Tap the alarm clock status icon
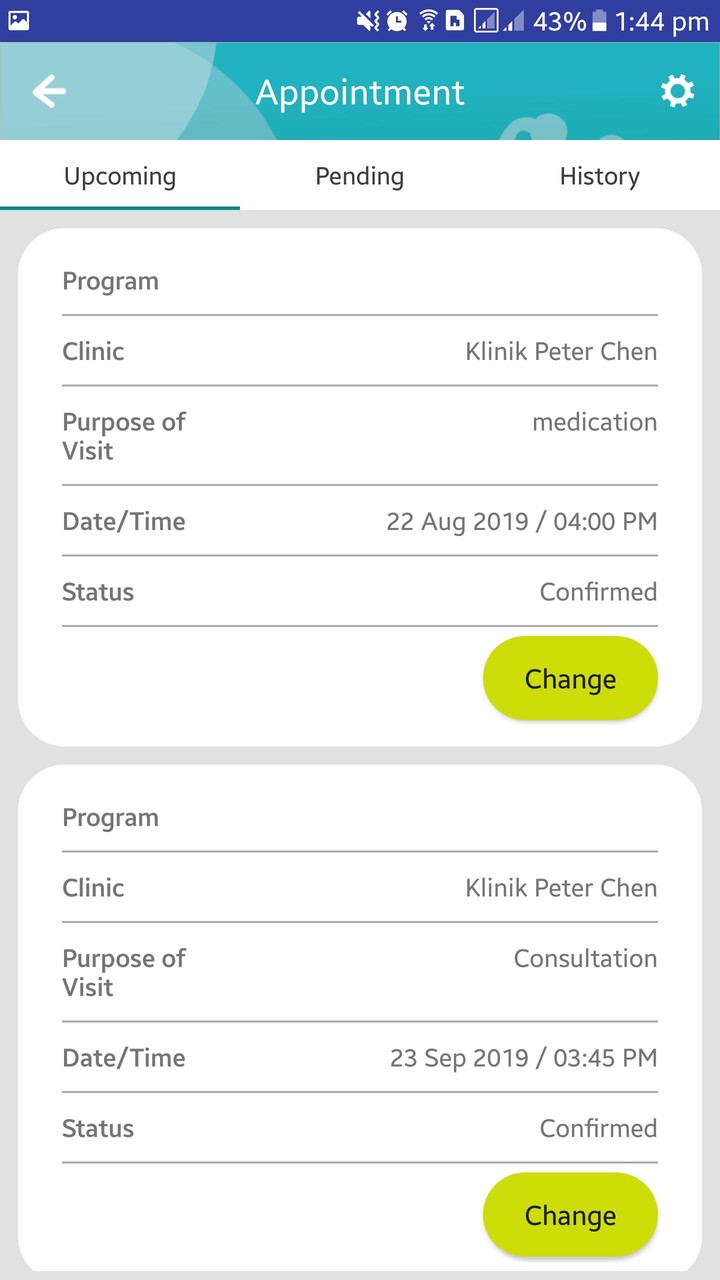The image size is (720, 1280). click(x=398, y=21)
